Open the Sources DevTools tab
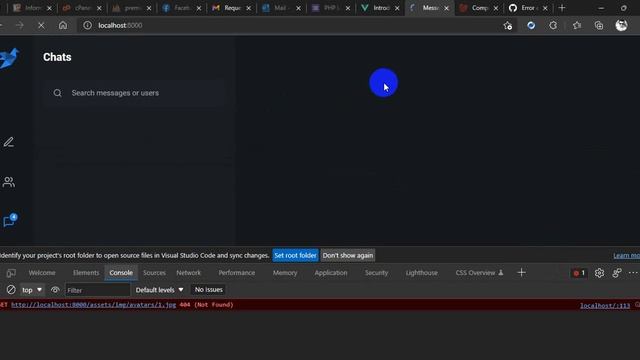Screen dimensions: 640x360 click(154, 273)
